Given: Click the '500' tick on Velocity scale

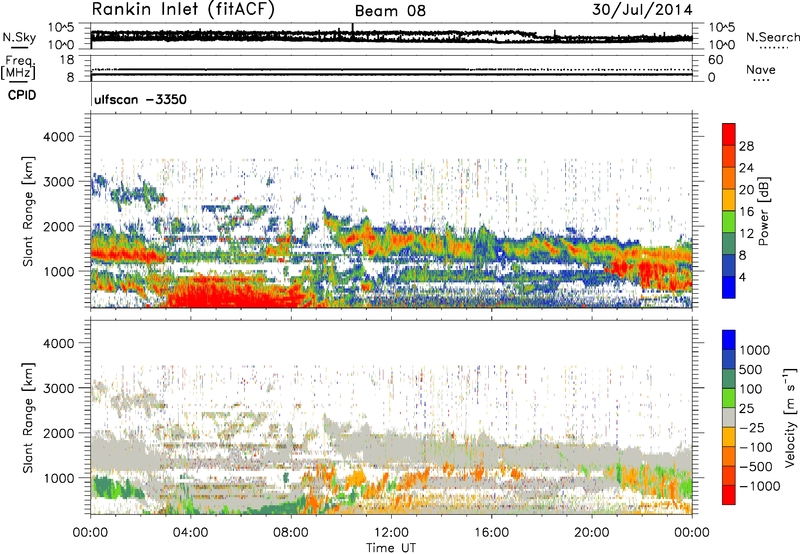Looking at the screenshot, I should 751,369.
